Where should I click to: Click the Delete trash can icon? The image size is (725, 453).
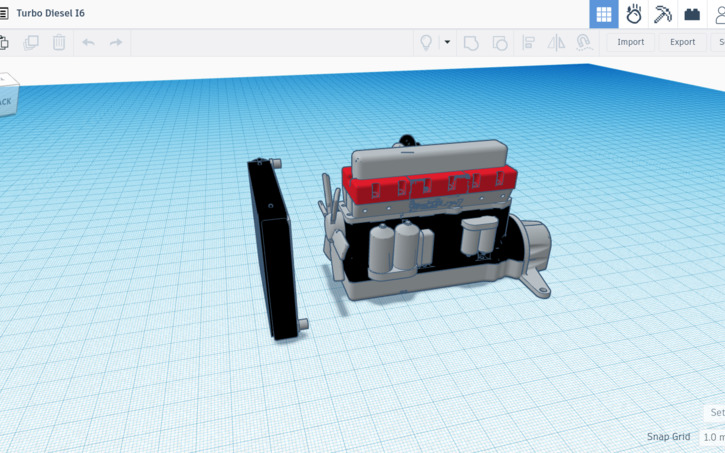click(x=59, y=43)
